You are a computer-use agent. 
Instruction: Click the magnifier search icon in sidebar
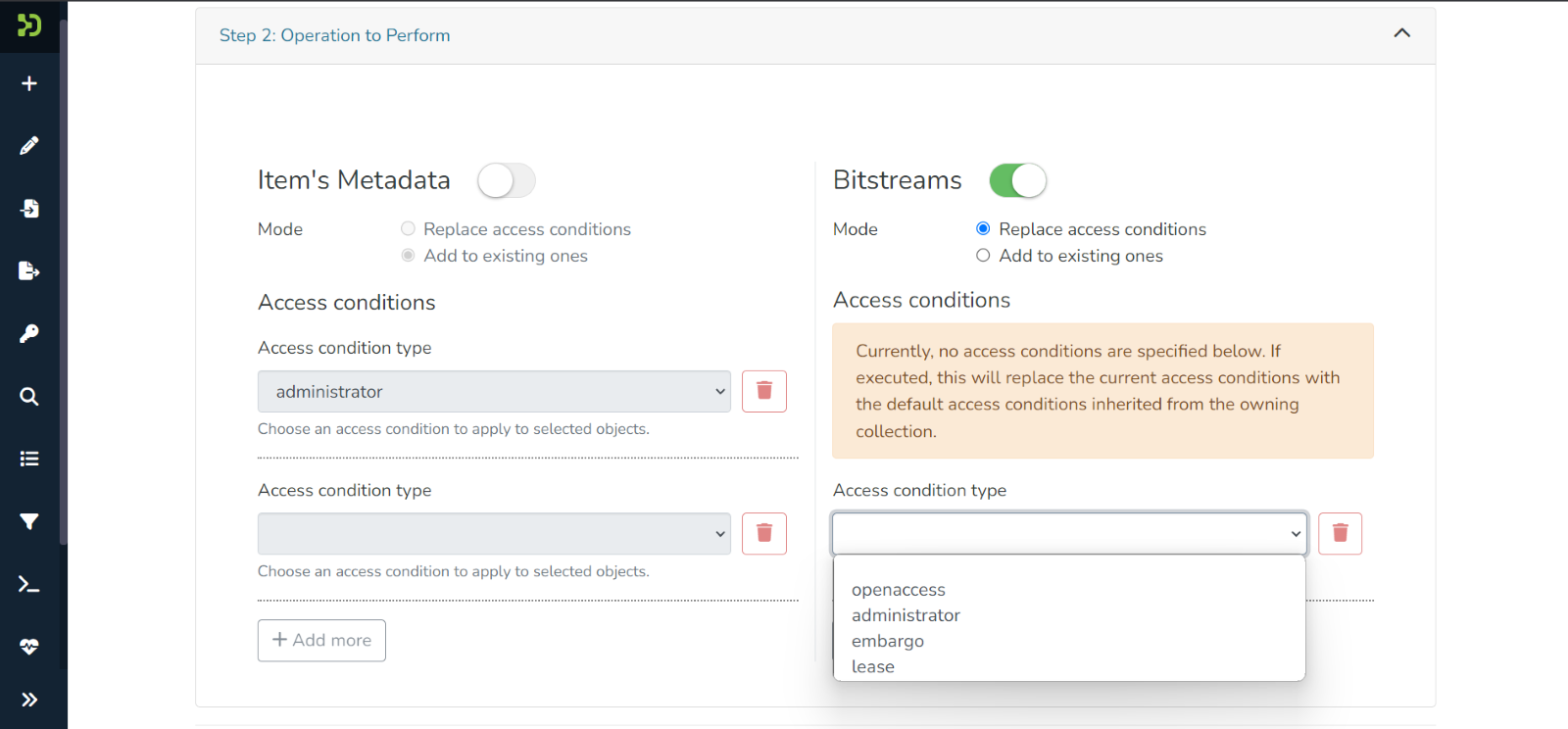click(x=29, y=397)
